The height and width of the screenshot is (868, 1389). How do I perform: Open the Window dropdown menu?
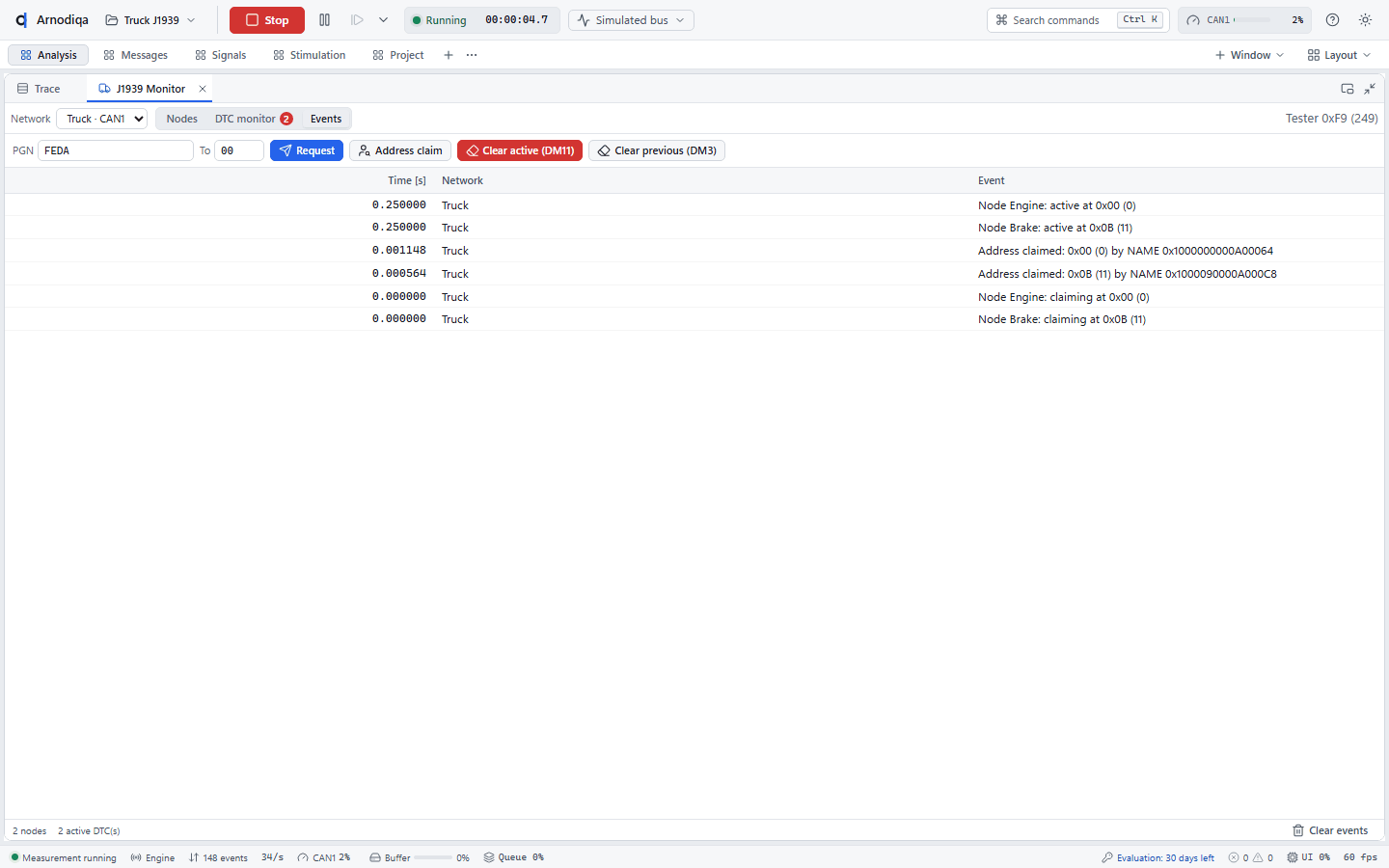1249,55
